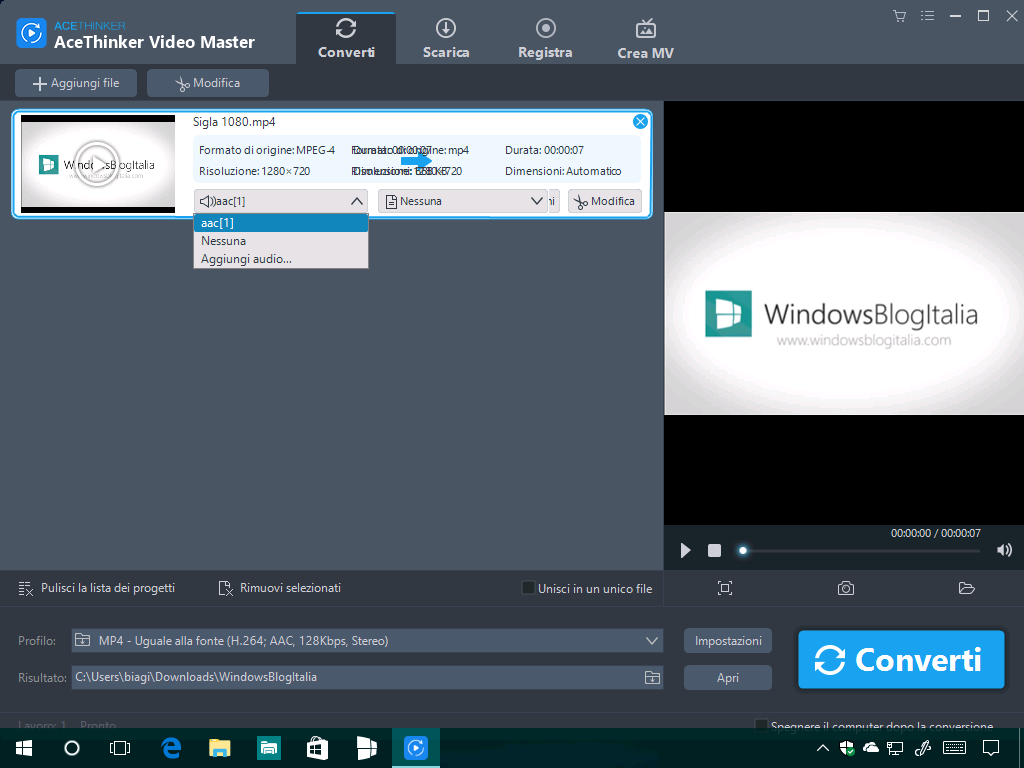Image resolution: width=1024 pixels, height=768 pixels.
Task: Click the Sigla 1080.mp4 file name
Action: tap(234, 122)
